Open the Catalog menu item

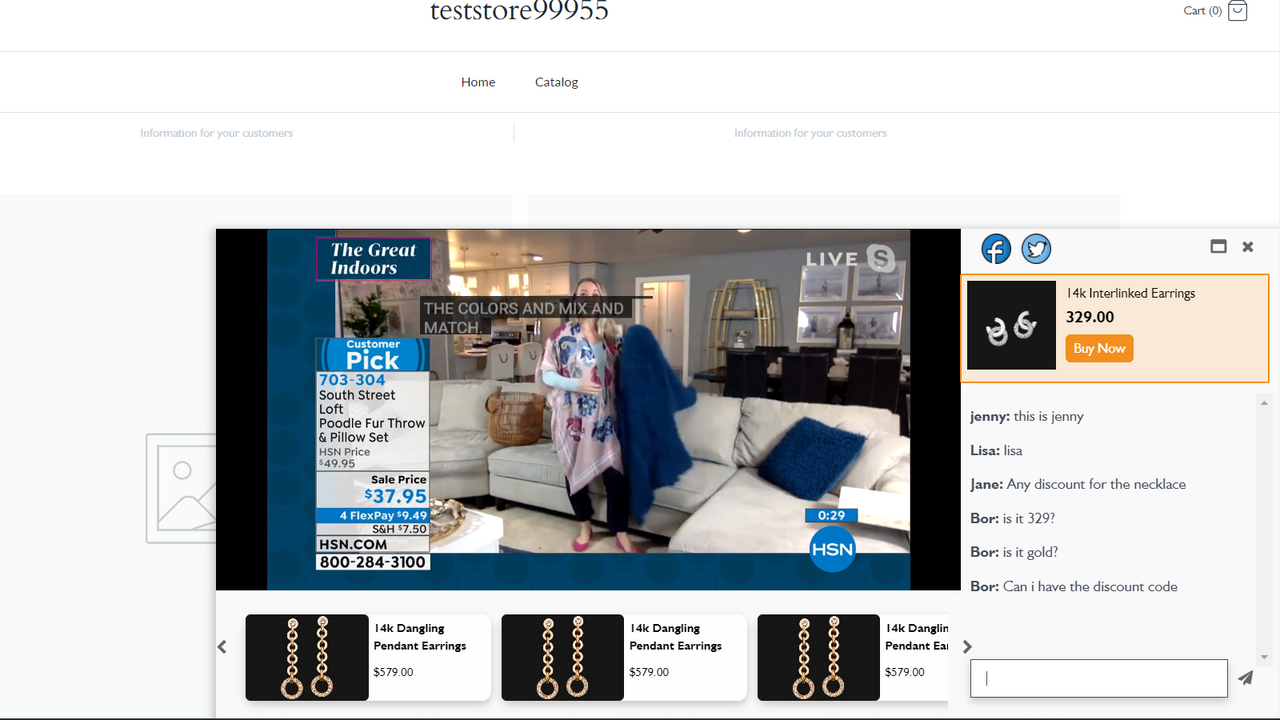click(556, 82)
